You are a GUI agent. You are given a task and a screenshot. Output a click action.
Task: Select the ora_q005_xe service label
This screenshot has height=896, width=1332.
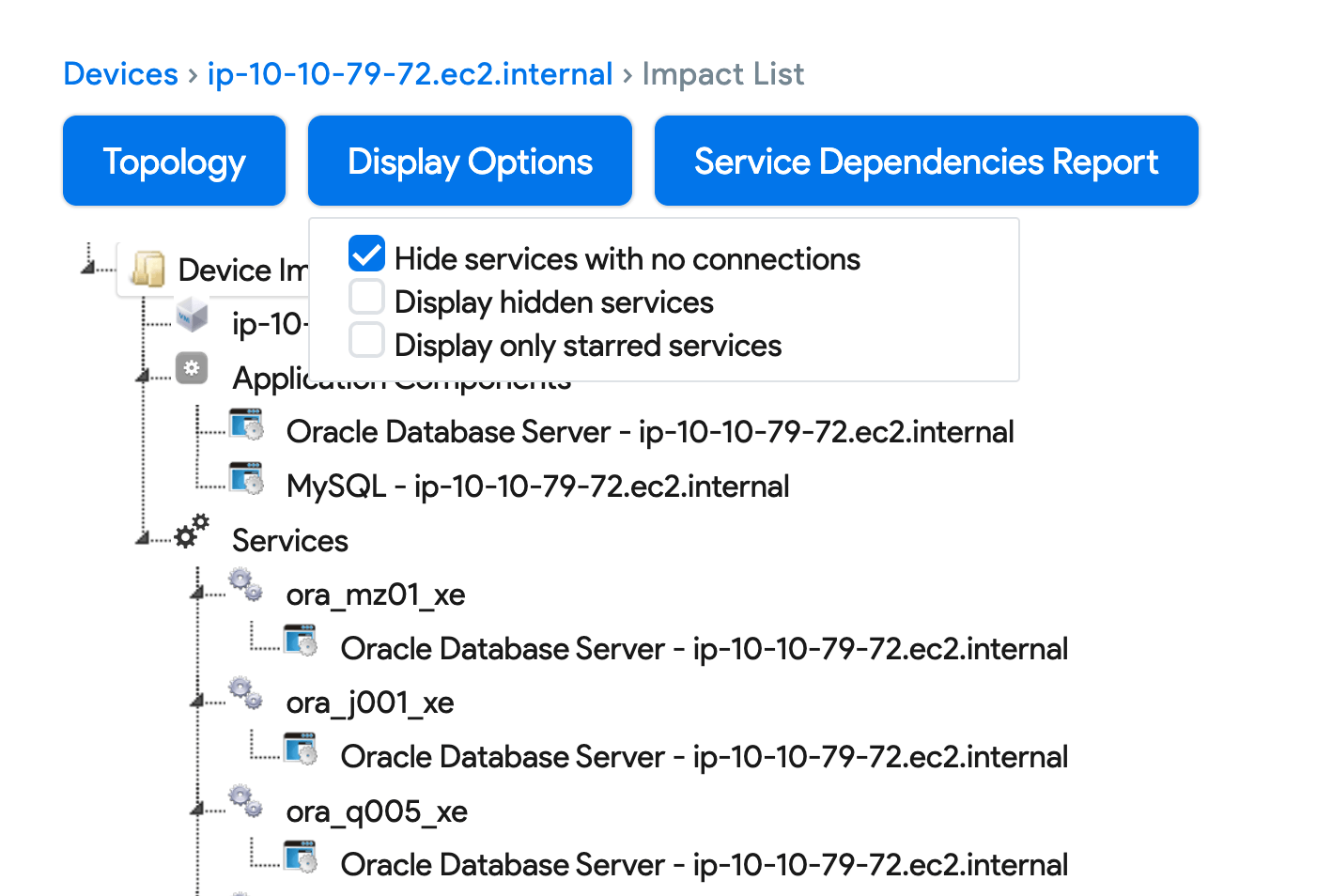click(376, 811)
